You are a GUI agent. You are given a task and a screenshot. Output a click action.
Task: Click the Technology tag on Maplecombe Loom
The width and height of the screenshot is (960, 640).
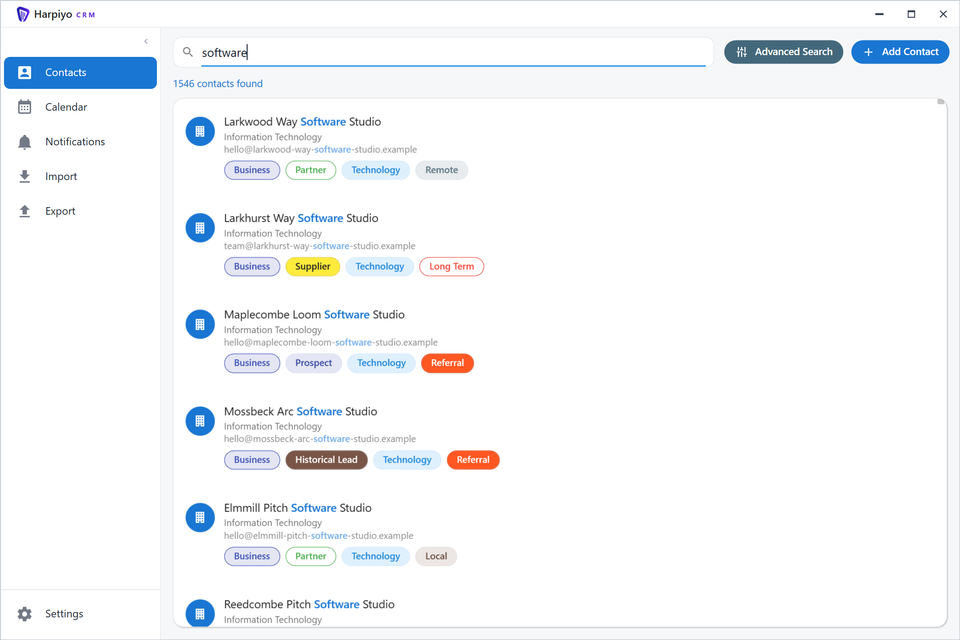coord(381,363)
